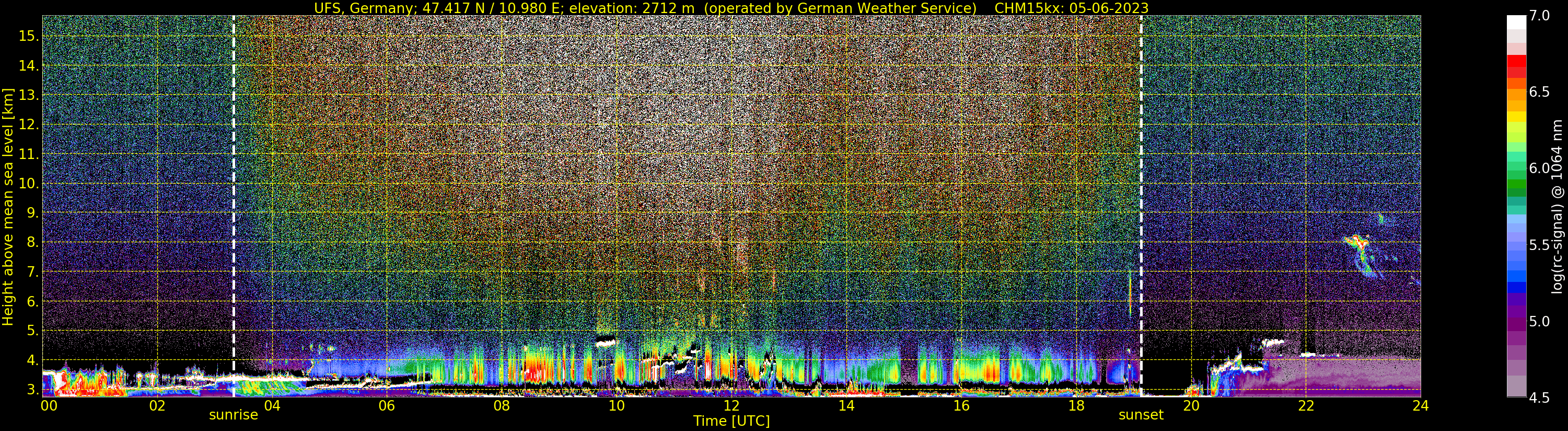Click the time axis tick '14'
The width and height of the screenshot is (1568, 431).
coord(846,405)
